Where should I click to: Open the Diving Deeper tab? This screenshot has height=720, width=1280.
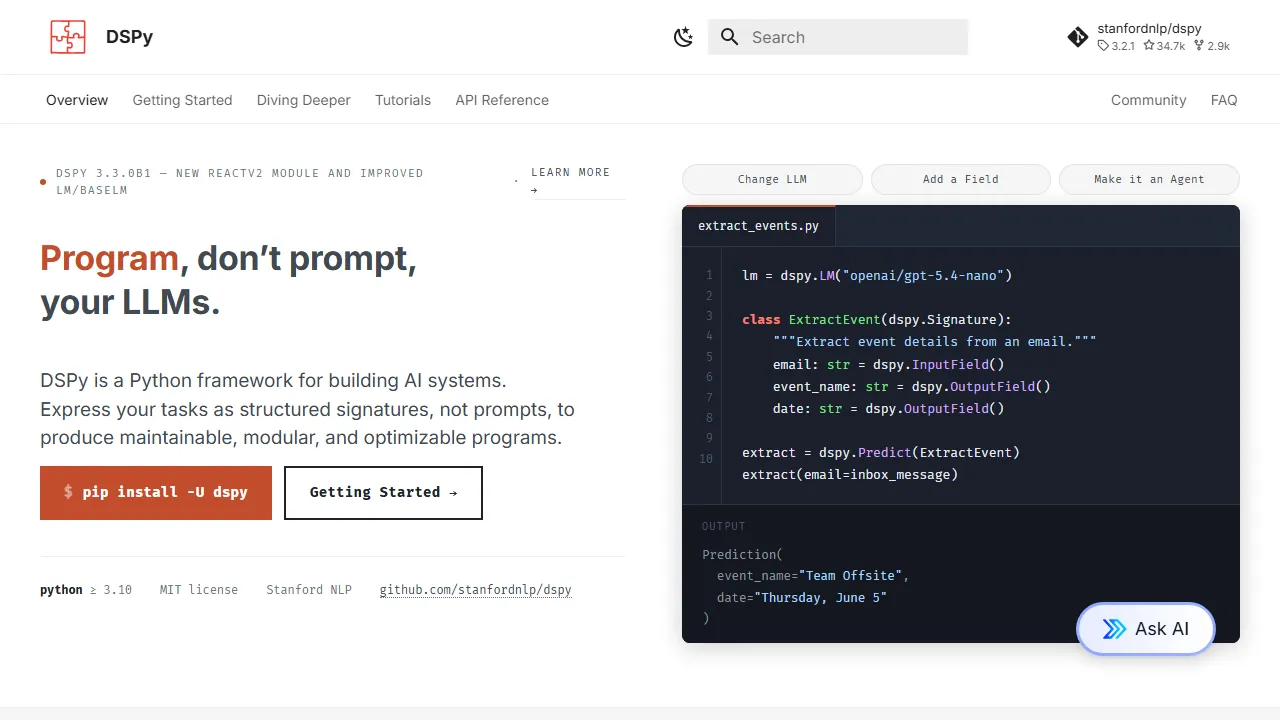[304, 100]
